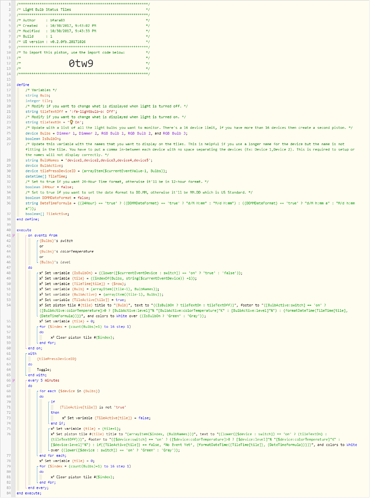Viewport: 372px width, 500px height.
Task: Click the '/* Variables */' comment
Action: [x=41, y=90]
